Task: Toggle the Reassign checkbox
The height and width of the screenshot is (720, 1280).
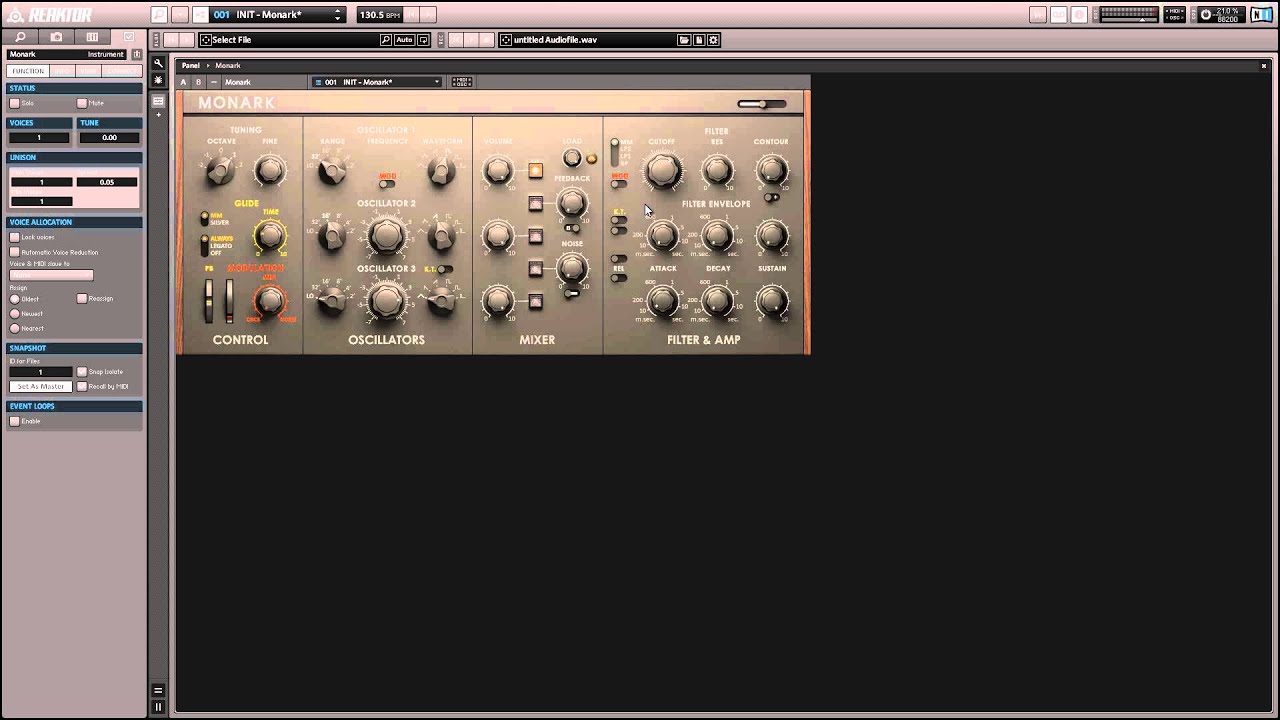Action: point(82,298)
